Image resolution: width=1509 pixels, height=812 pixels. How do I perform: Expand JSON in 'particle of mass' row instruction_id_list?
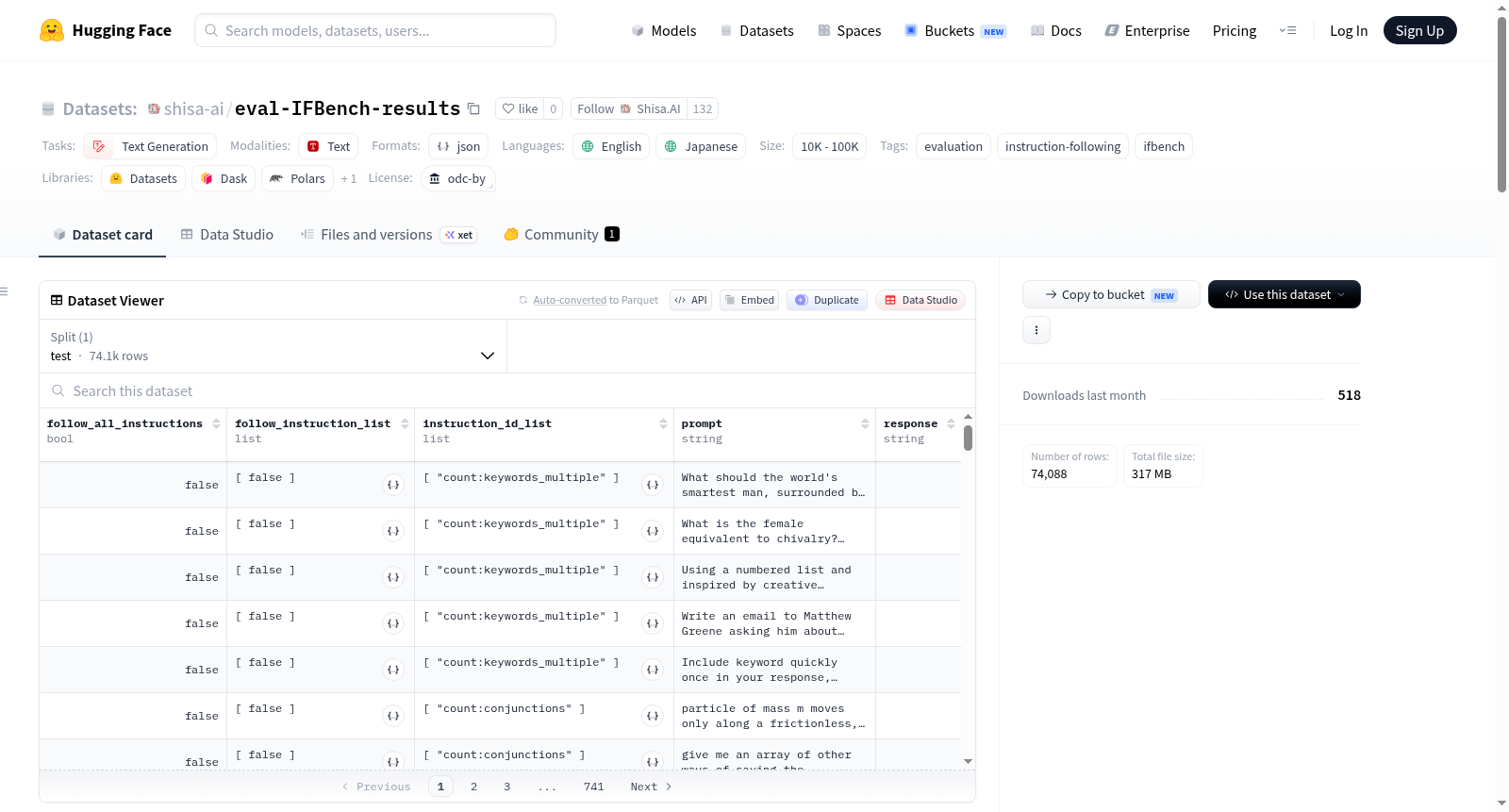pos(653,716)
